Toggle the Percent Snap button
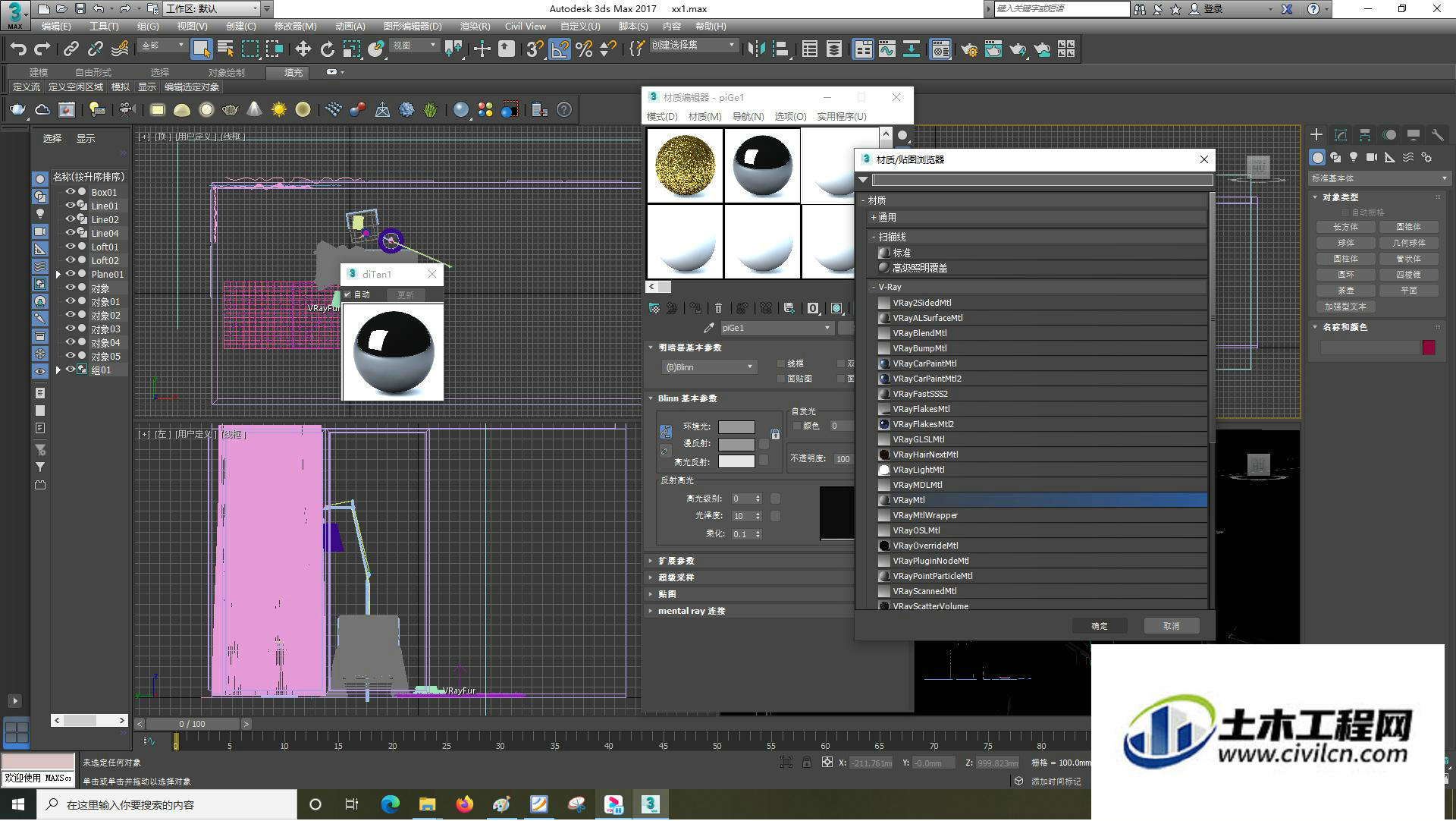 point(584,49)
